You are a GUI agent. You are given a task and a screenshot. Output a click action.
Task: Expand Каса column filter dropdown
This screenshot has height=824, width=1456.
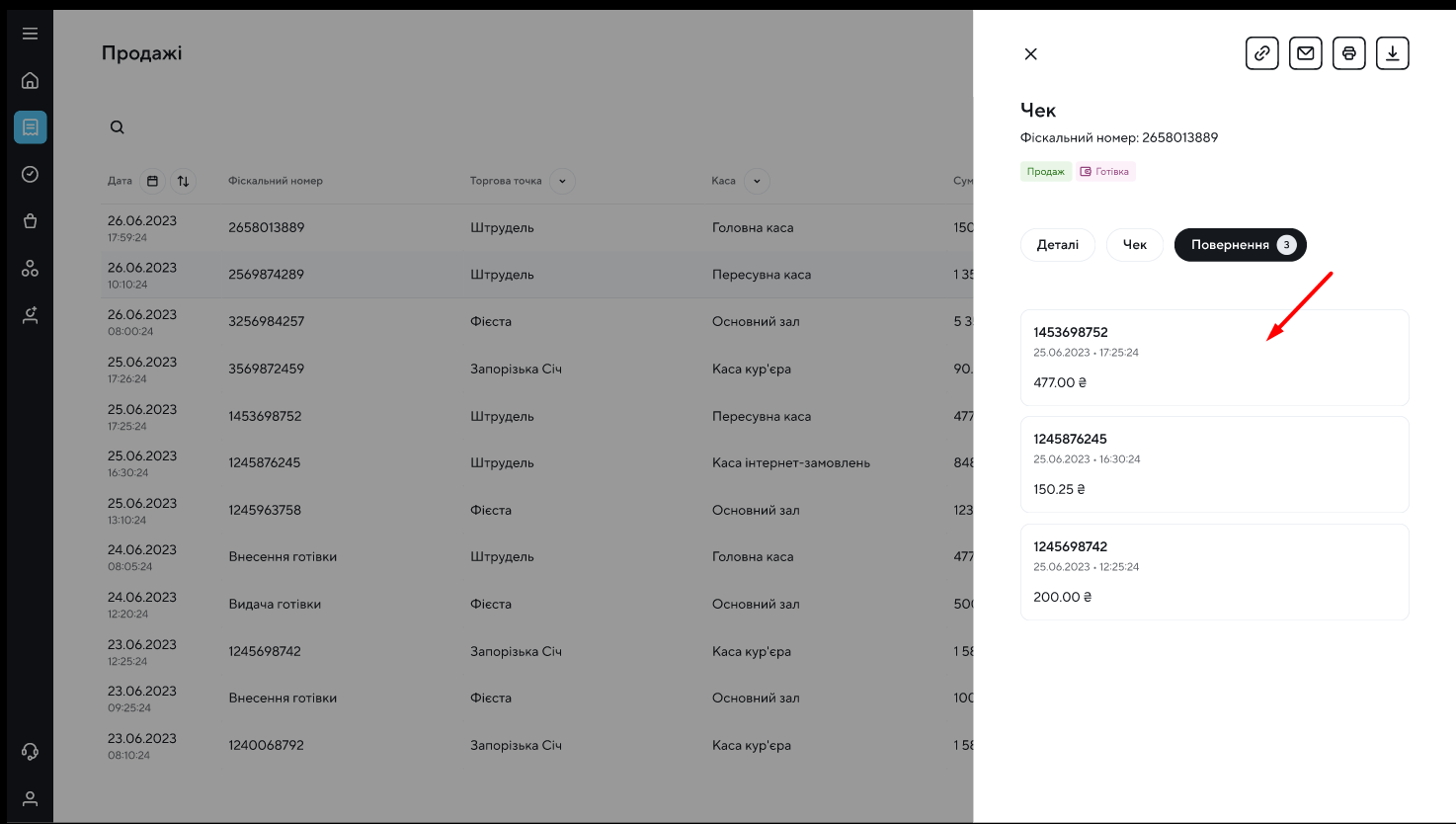[757, 181]
